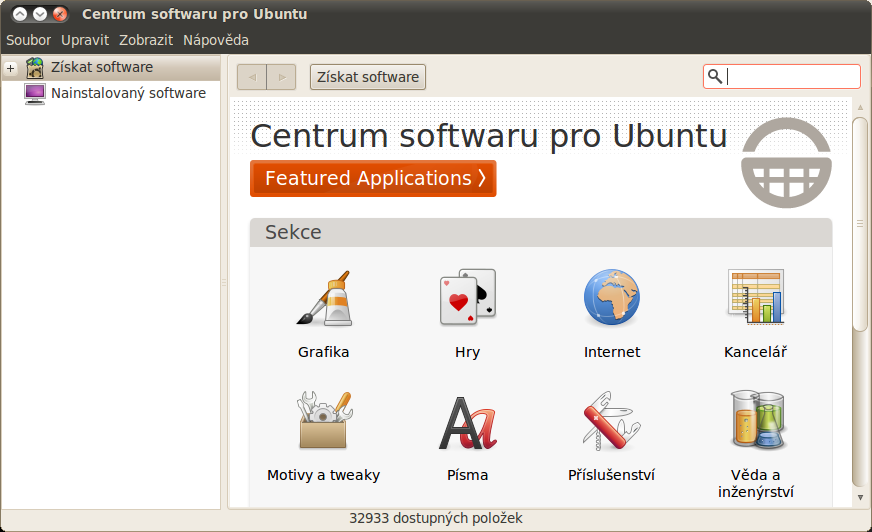Expand the Získat software tree node
The height and width of the screenshot is (532, 872).
(x=11, y=68)
